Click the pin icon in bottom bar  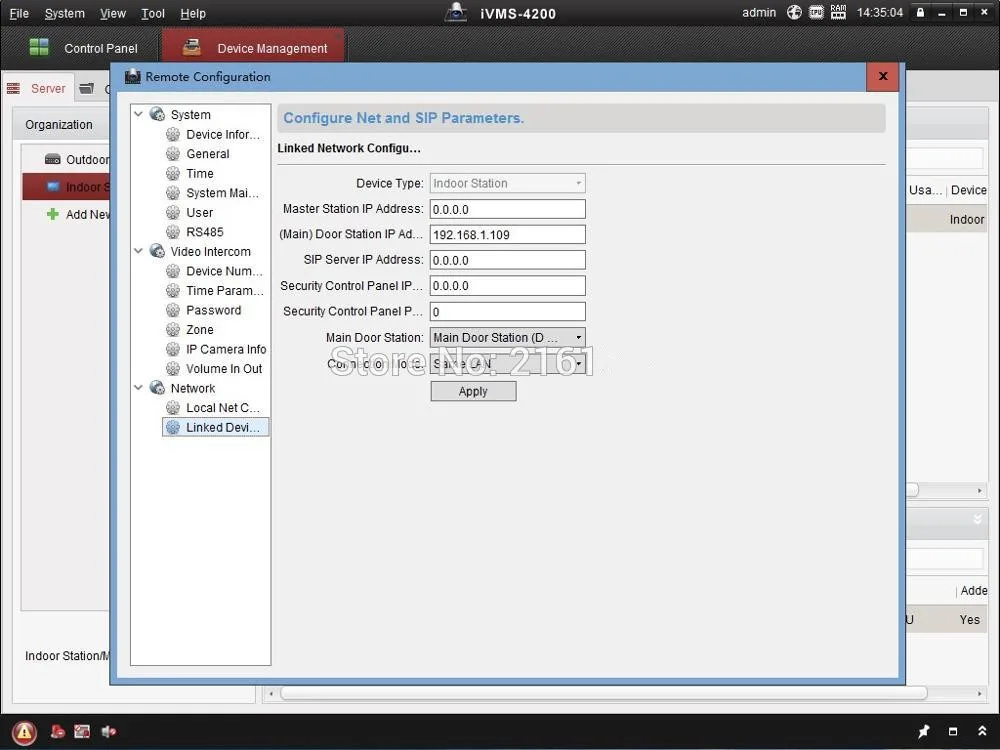tap(923, 732)
